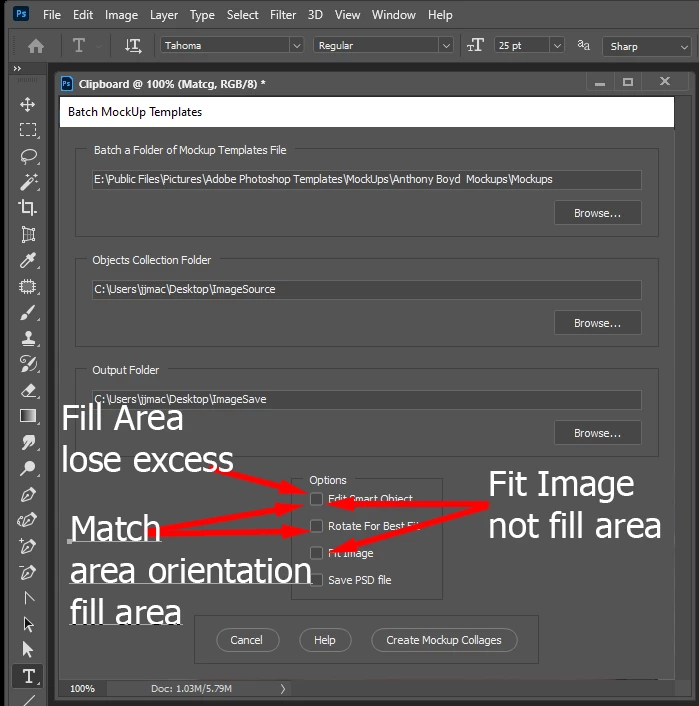Toggle text orientation button
This screenshot has height=706, width=699.
(133, 45)
